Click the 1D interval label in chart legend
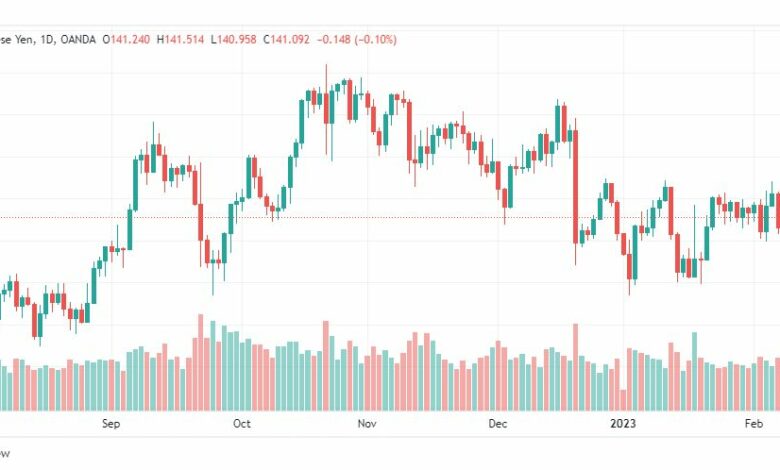Viewport: 780px width, 470px height. tap(47, 39)
